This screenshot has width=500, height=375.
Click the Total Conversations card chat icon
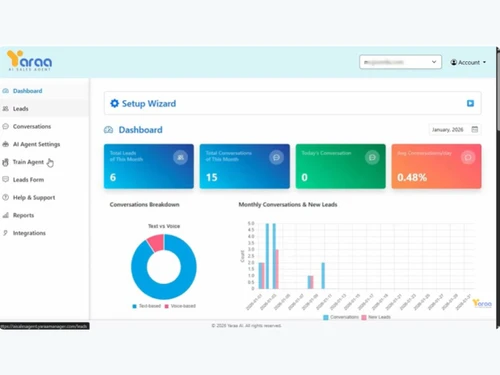tap(276, 157)
